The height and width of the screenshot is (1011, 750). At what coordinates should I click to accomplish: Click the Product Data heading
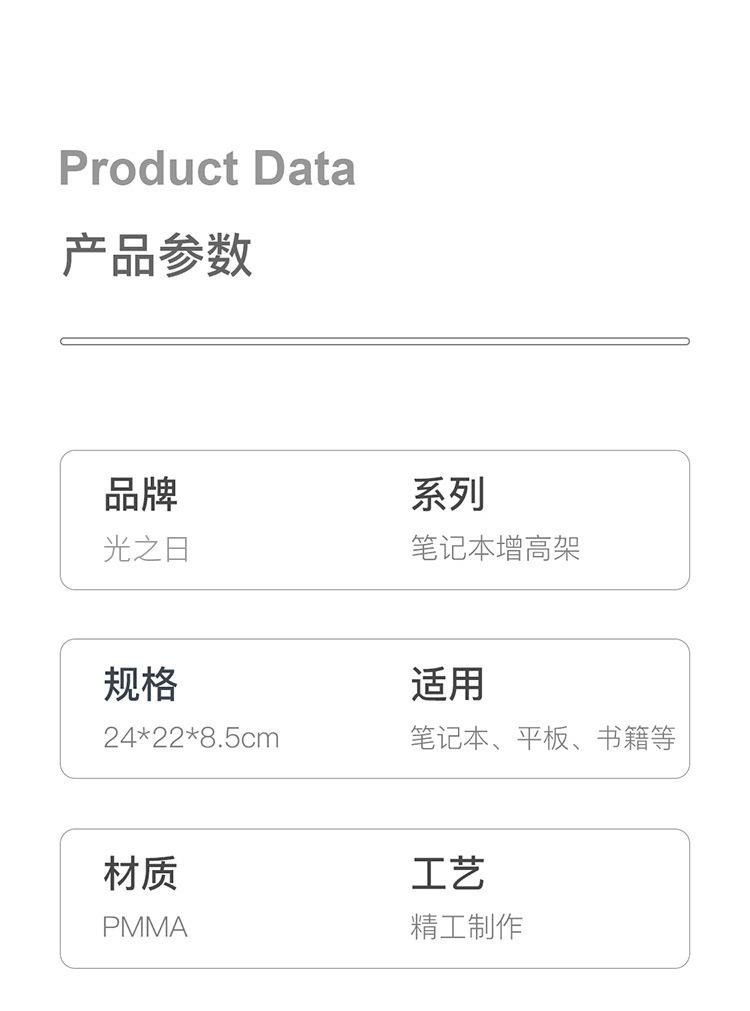click(x=207, y=168)
